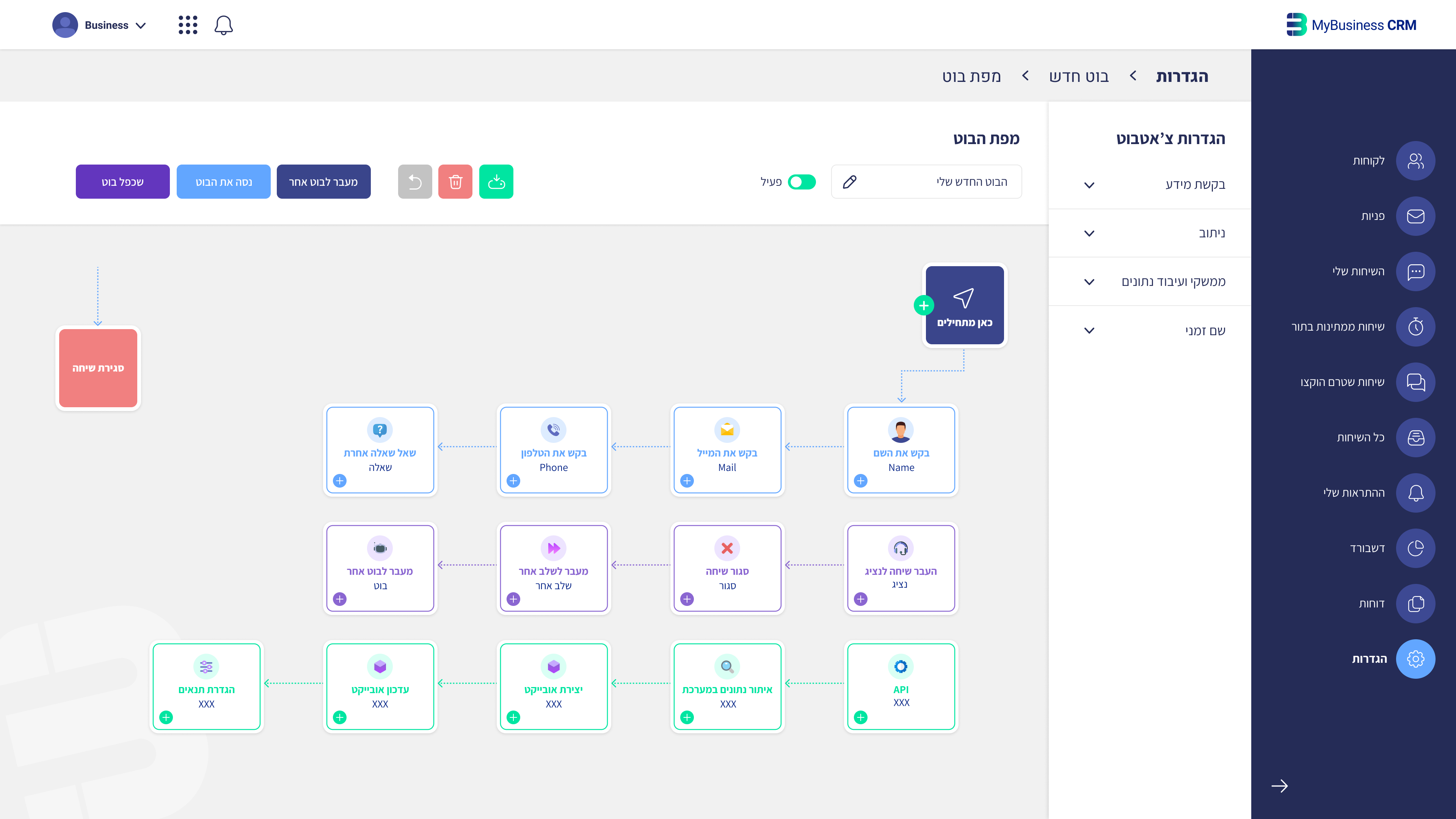Click the green download/save bot icon
Viewport: 1456px width, 819px height.
[x=496, y=182]
